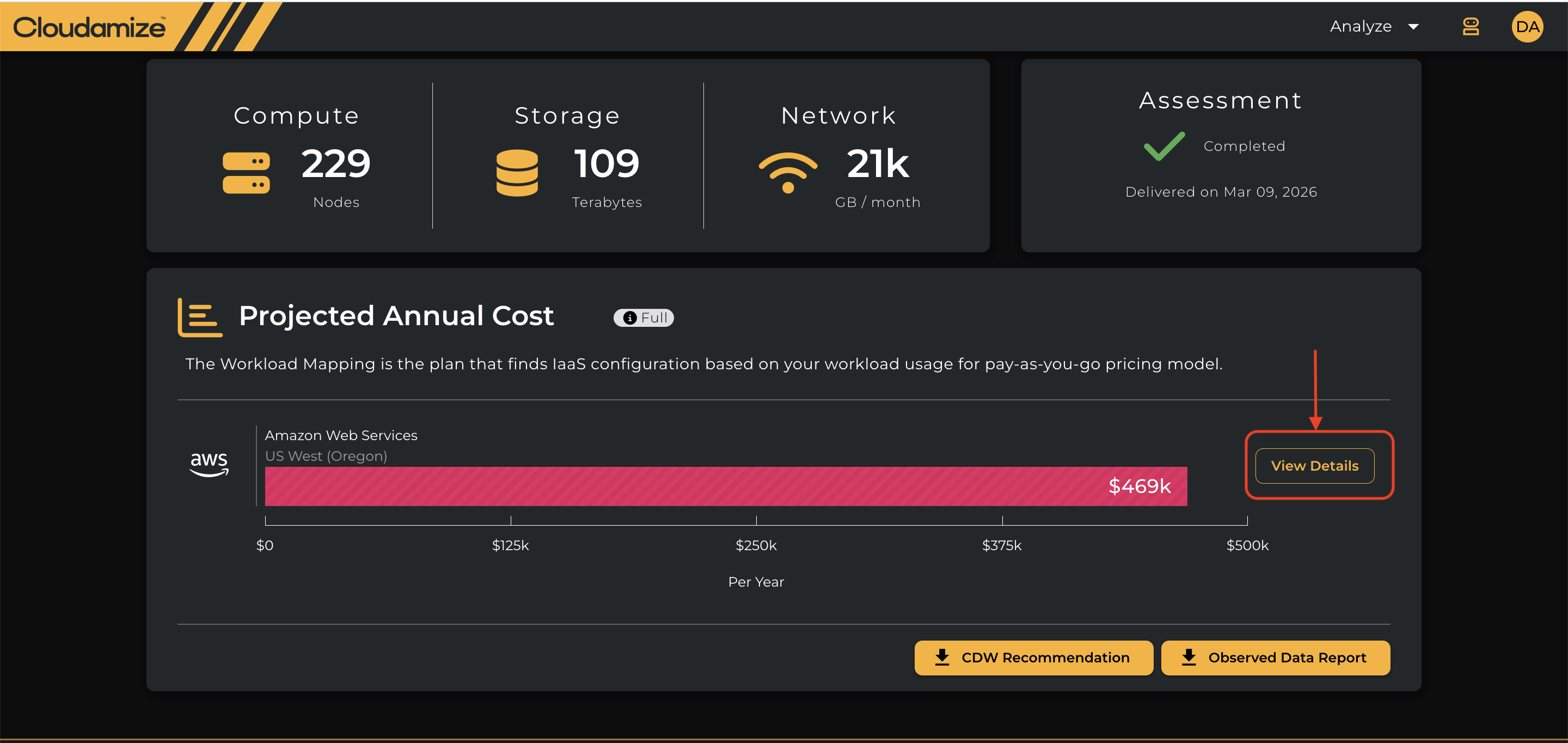Click the Compute server stack icon
1568x743 pixels.
(246, 173)
